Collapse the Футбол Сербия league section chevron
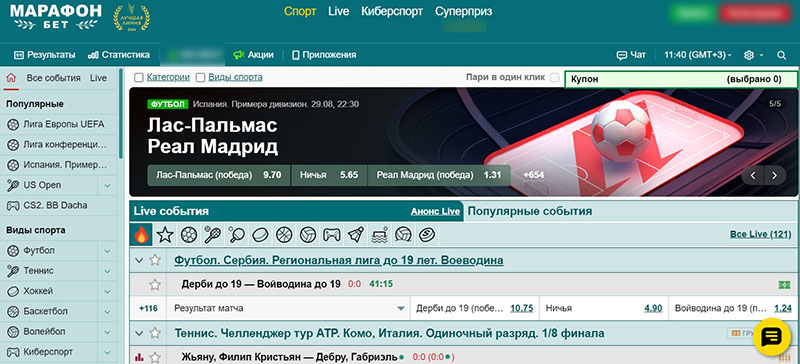 (x=139, y=260)
